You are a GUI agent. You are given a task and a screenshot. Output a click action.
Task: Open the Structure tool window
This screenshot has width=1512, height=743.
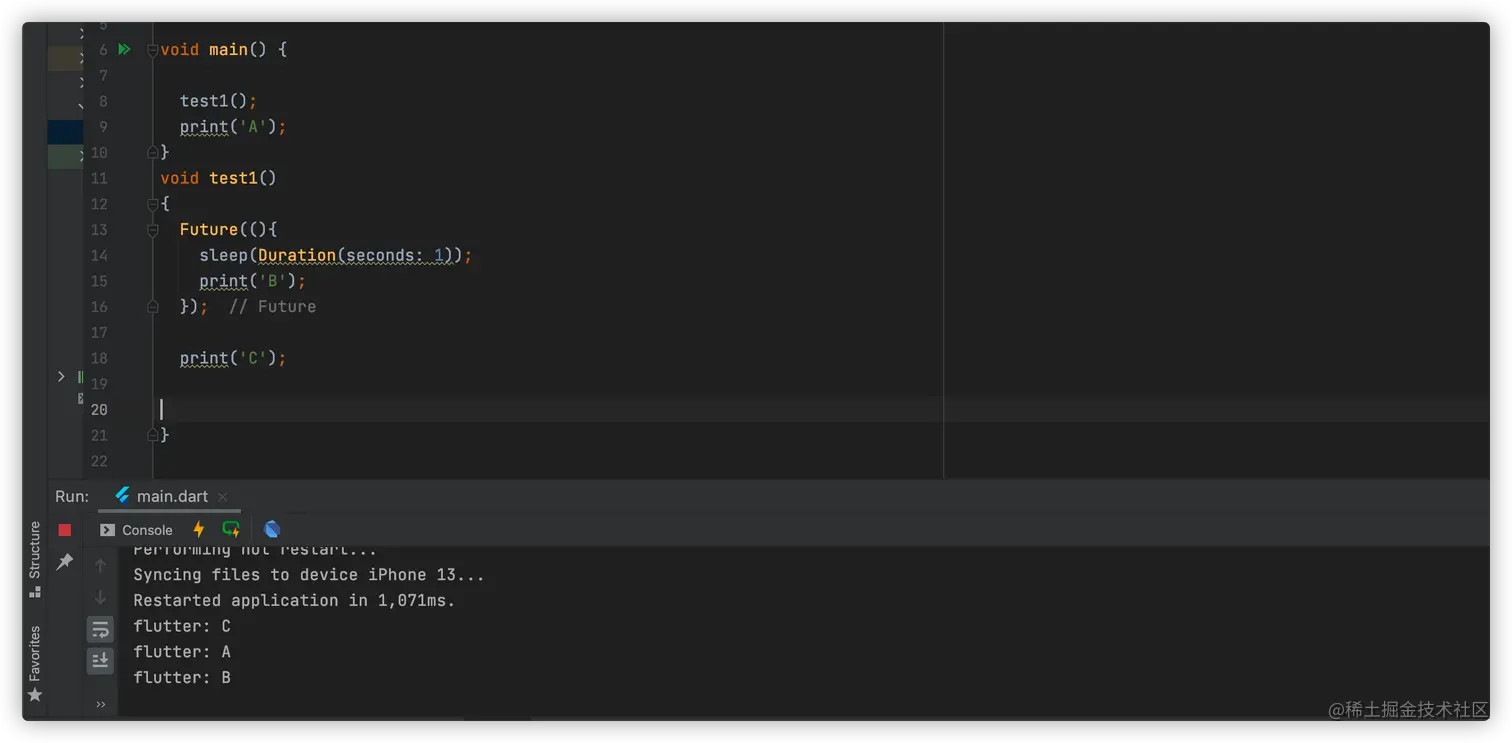pos(35,559)
